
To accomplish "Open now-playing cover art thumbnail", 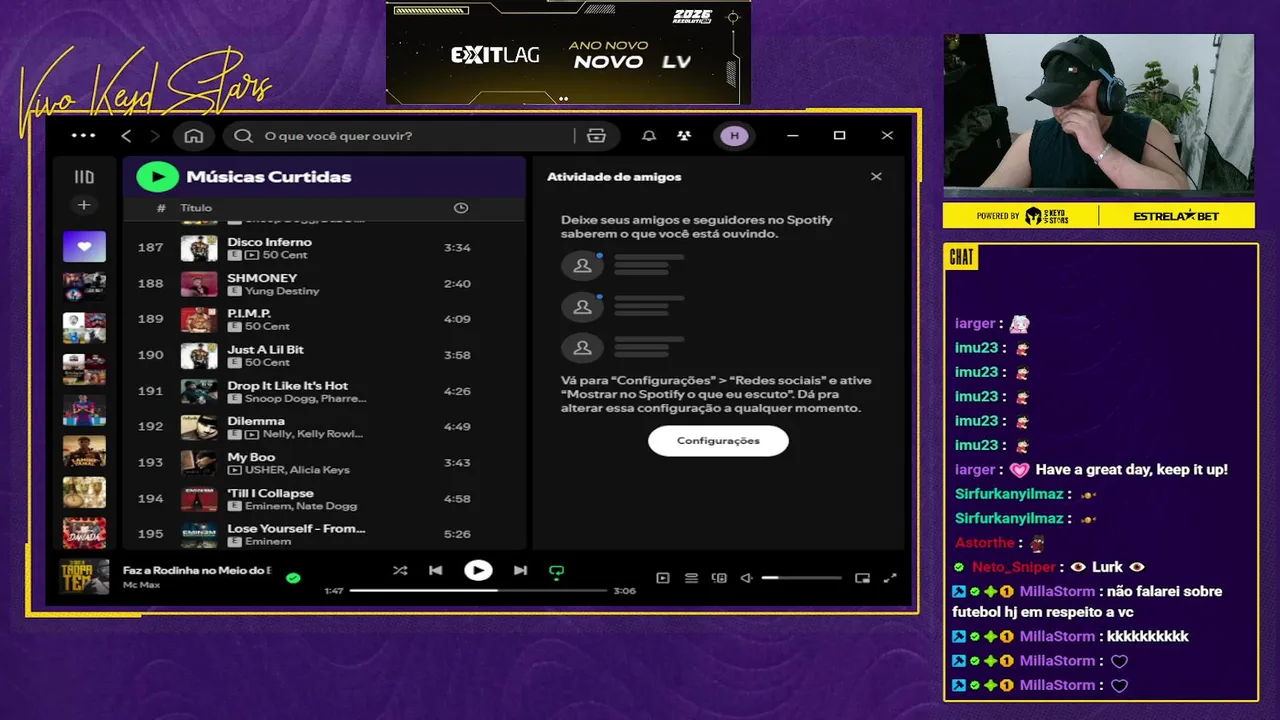I will pyautogui.click(x=84, y=576).
